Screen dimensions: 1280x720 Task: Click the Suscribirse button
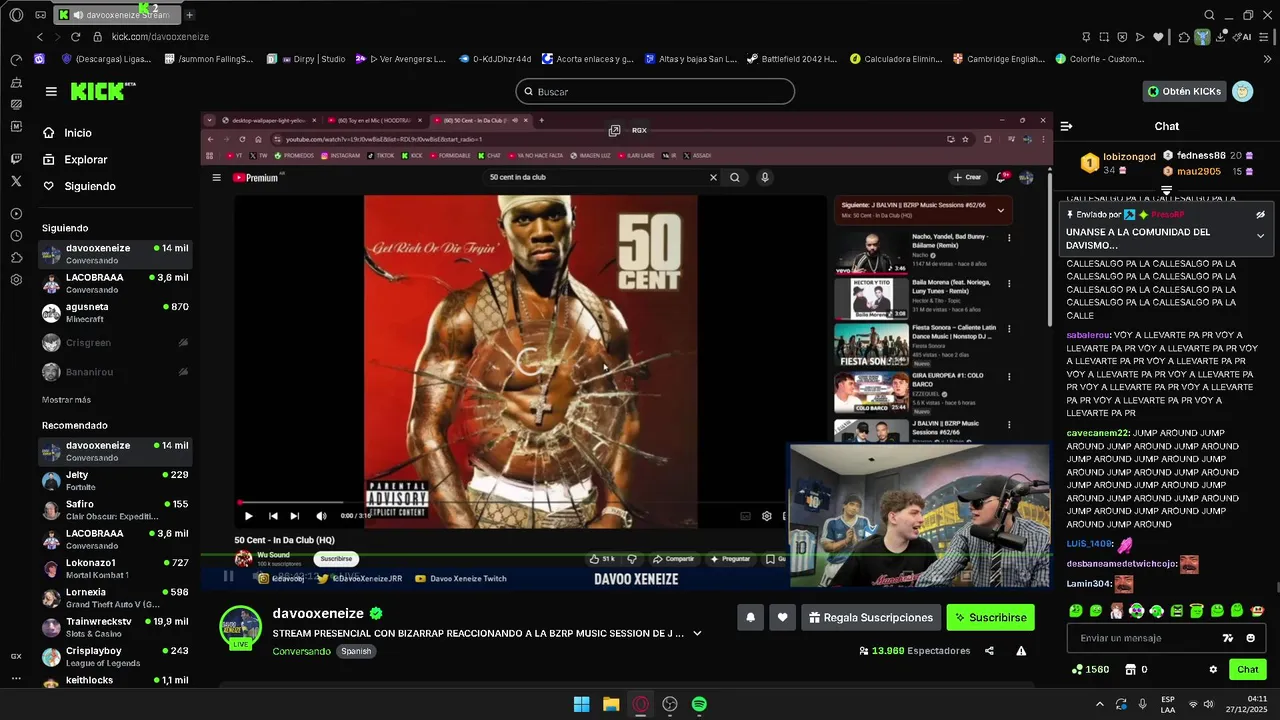click(990, 618)
